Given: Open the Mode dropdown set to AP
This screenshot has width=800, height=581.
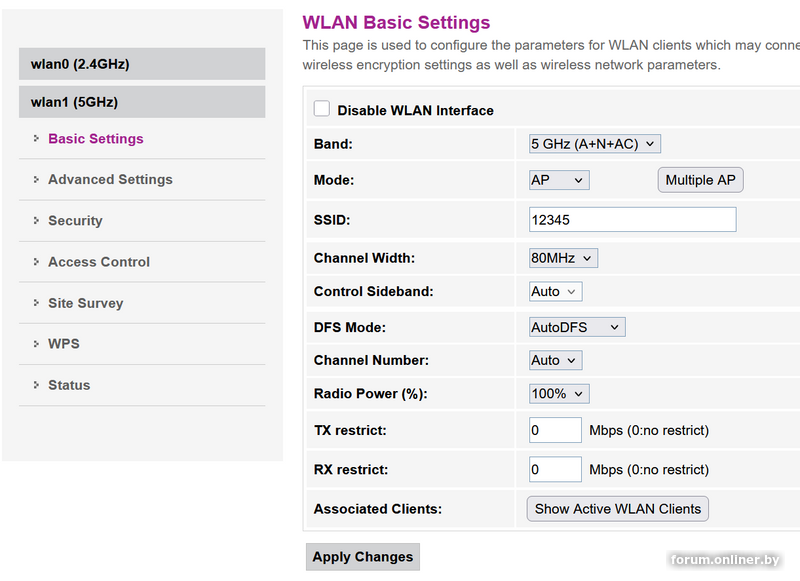Looking at the screenshot, I should [x=559, y=180].
